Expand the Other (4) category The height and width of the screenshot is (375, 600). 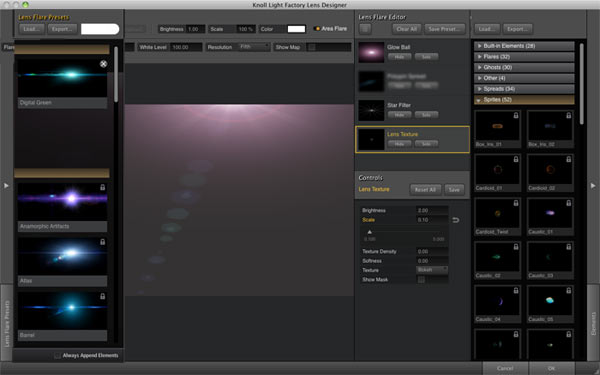click(x=524, y=78)
